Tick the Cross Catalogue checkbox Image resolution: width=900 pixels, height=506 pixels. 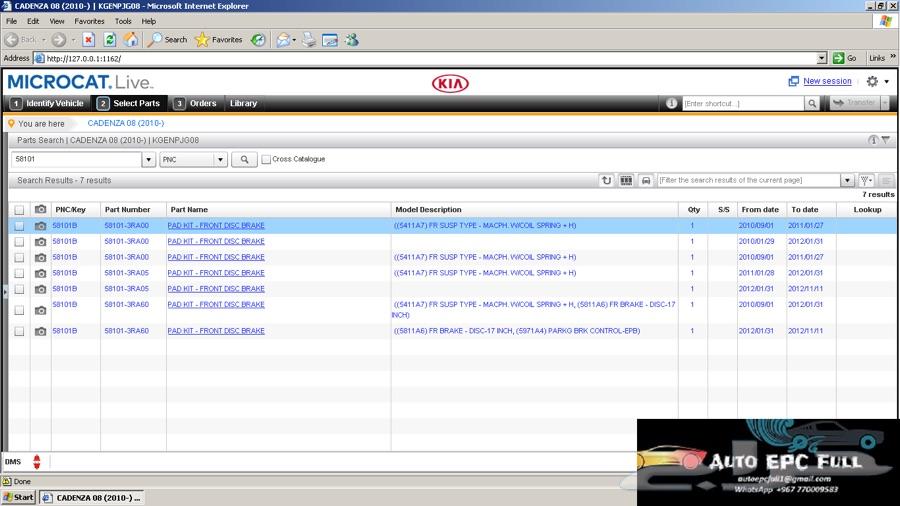pos(266,159)
